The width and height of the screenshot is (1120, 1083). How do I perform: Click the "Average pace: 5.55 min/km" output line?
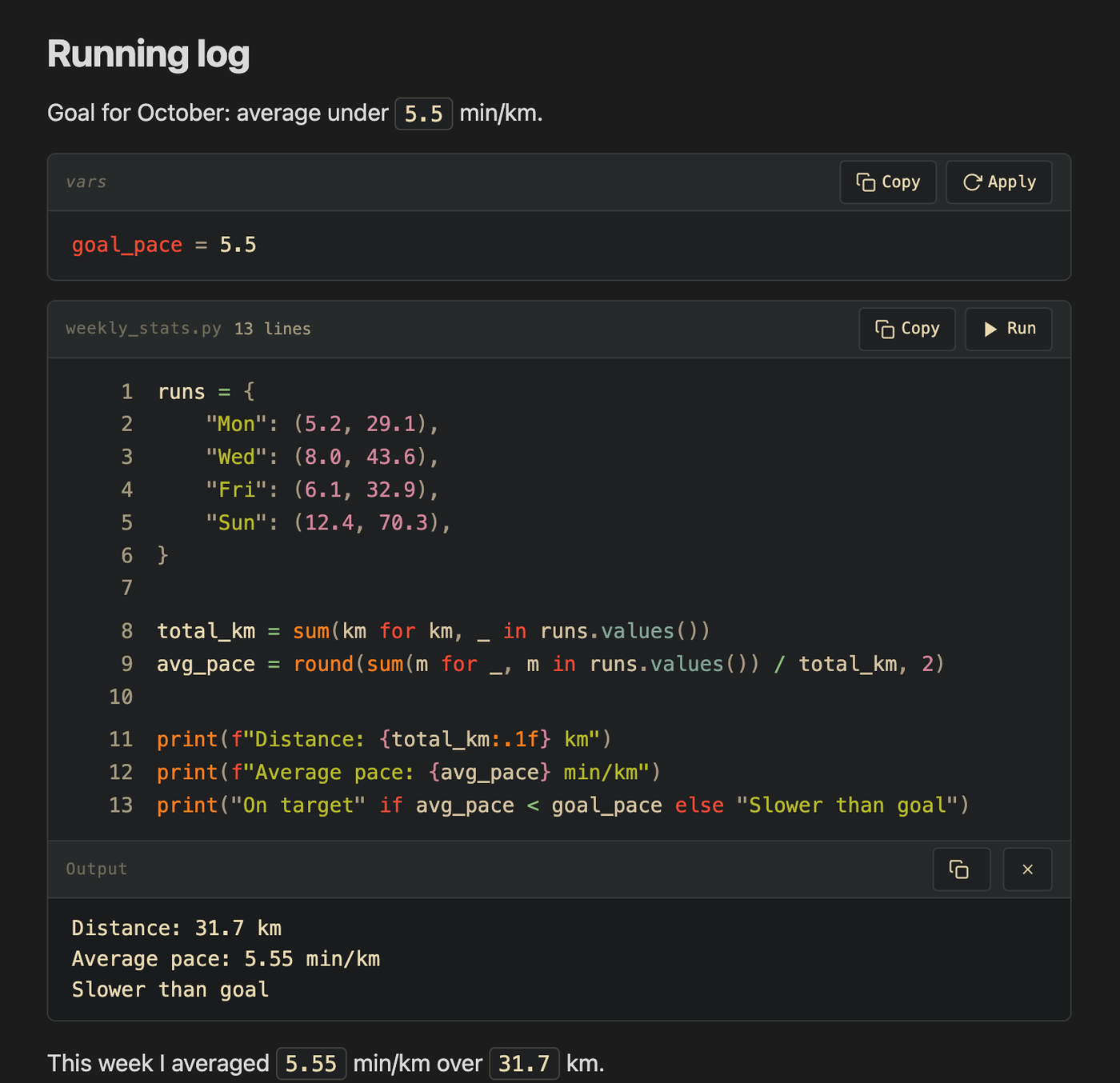click(x=226, y=959)
